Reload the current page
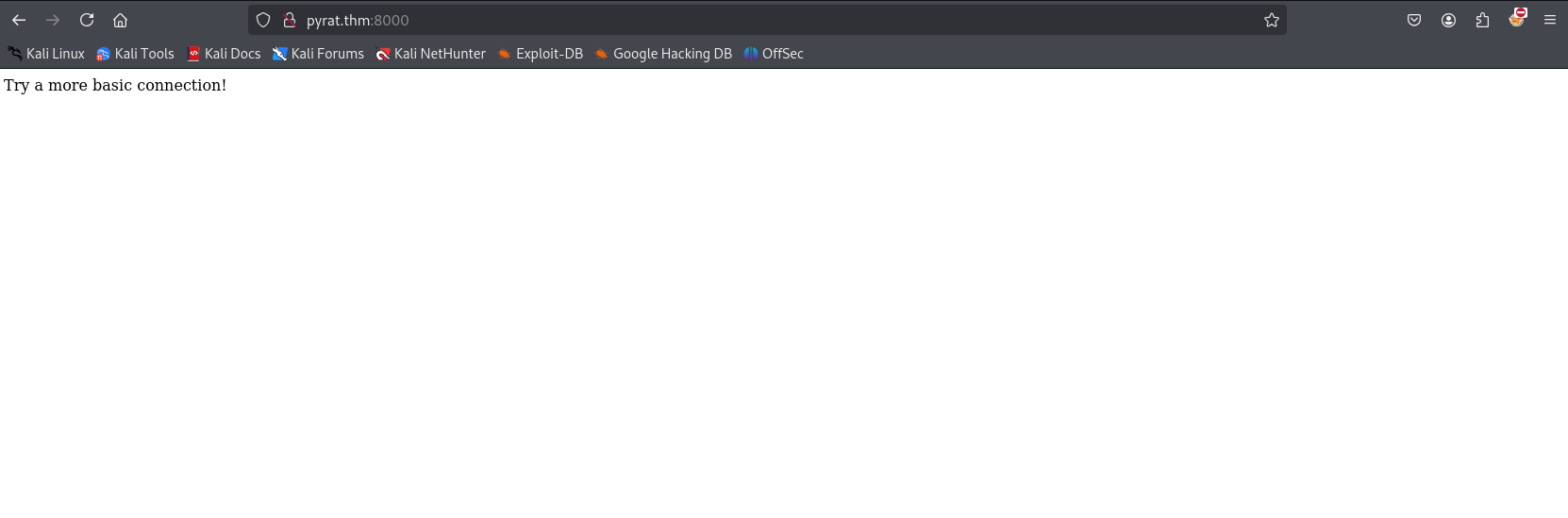The image size is (1568, 518). tap(87, 20)
